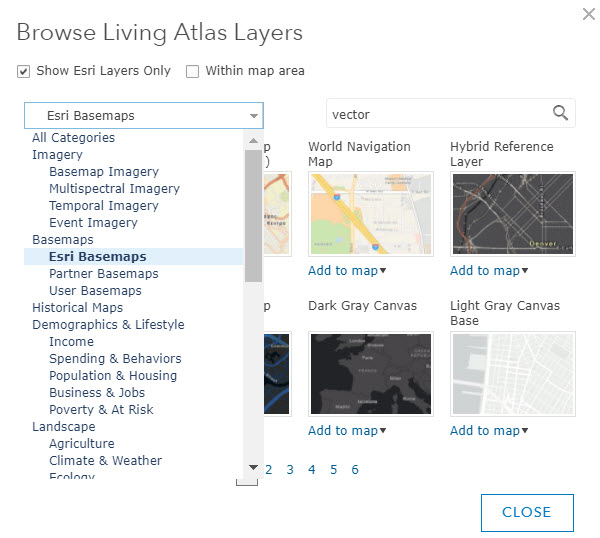Choose Poverty & At Risk subcategory
600x538 pixels.
101,409
